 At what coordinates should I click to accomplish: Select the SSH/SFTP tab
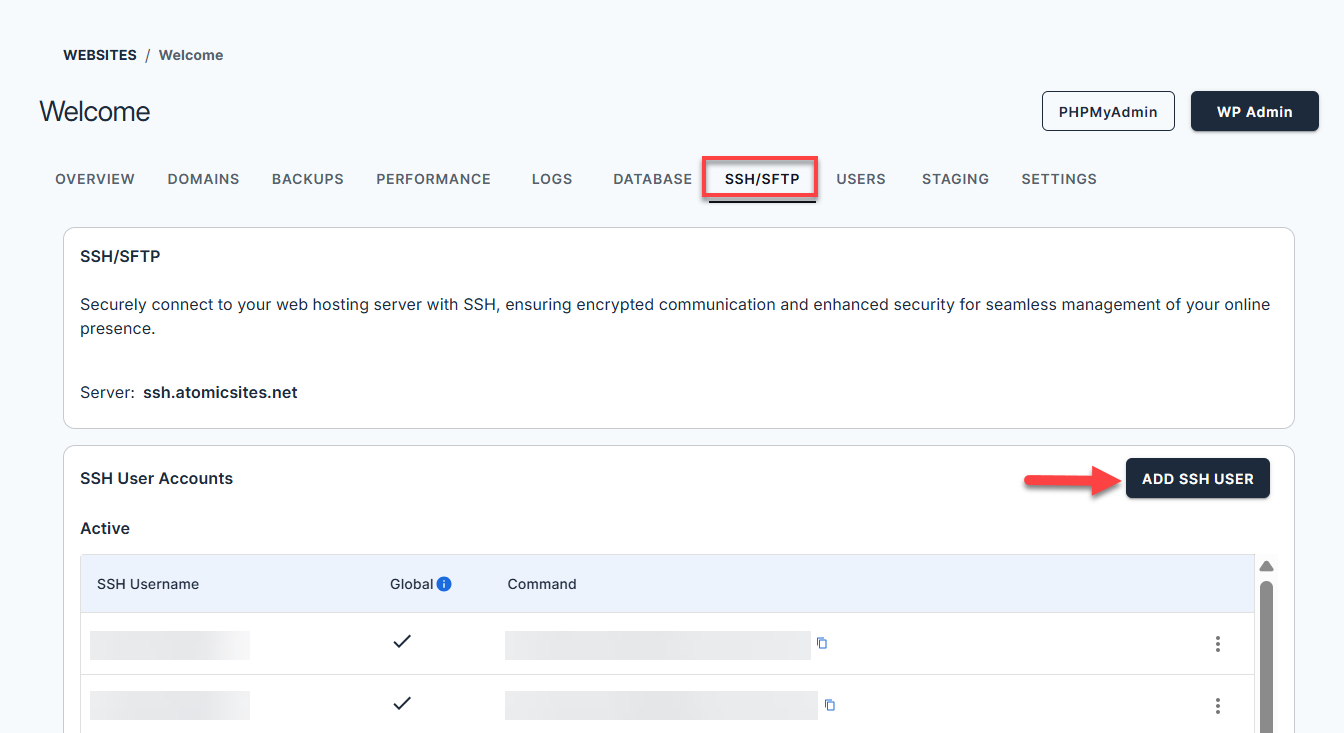point(762,179)
